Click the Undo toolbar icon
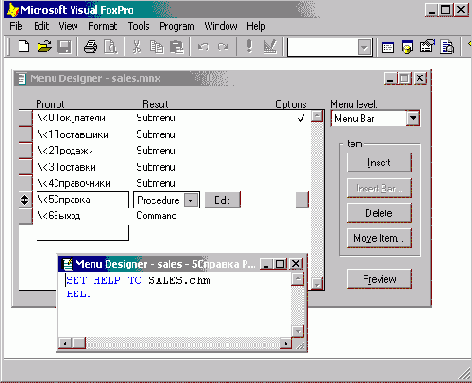 point(203,46)
